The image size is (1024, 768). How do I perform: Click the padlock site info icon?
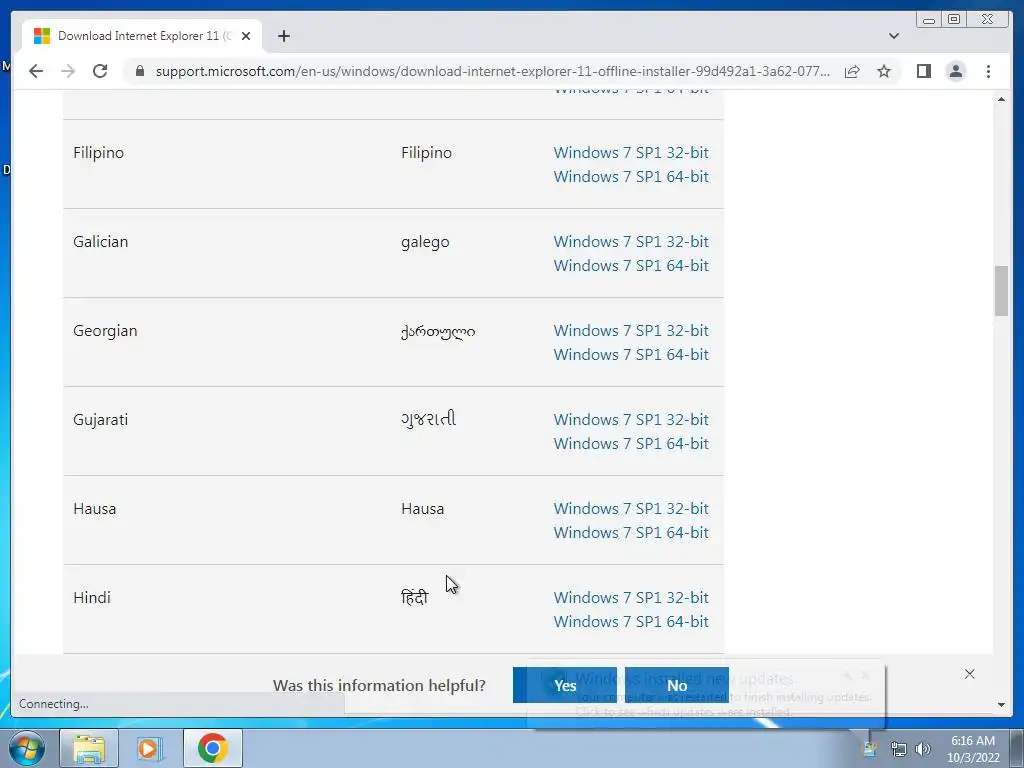point(140,71)
